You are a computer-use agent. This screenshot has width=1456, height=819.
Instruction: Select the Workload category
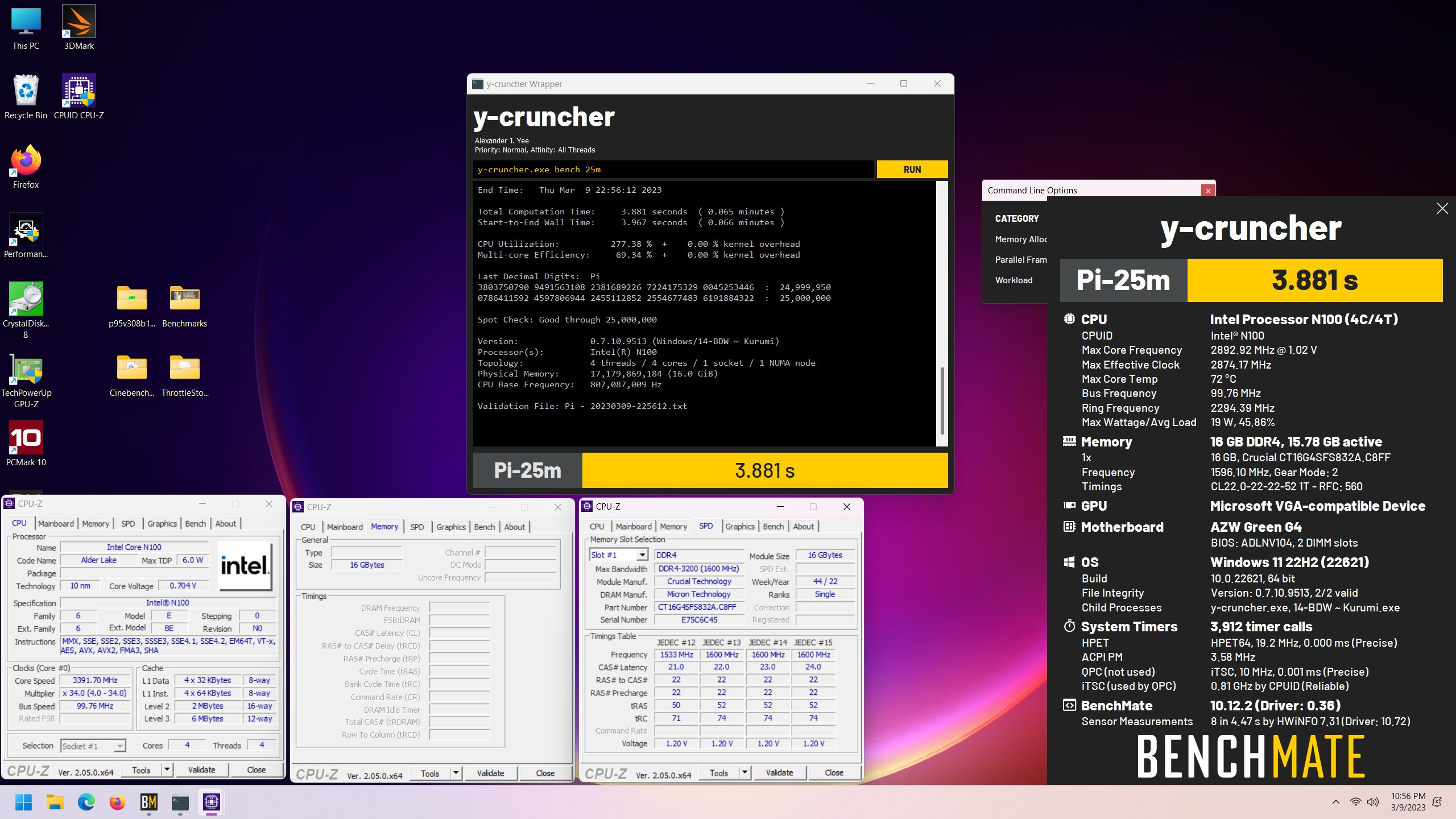[1014, 280]
